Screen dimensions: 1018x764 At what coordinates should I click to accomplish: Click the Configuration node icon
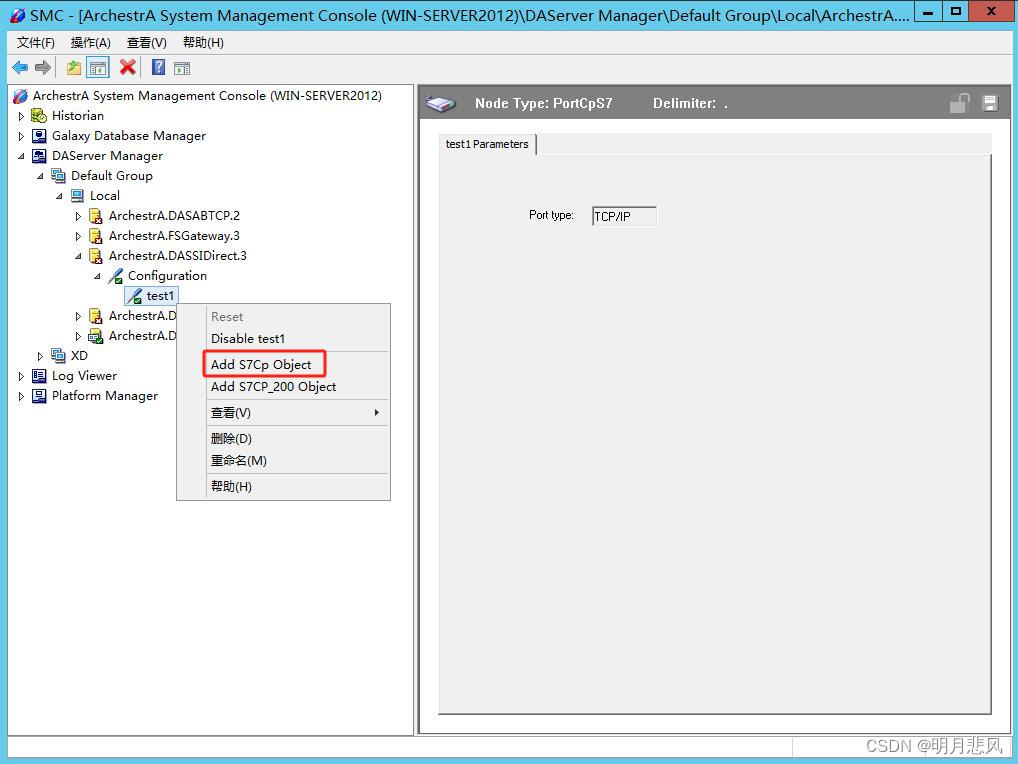(x=115, y=276)
